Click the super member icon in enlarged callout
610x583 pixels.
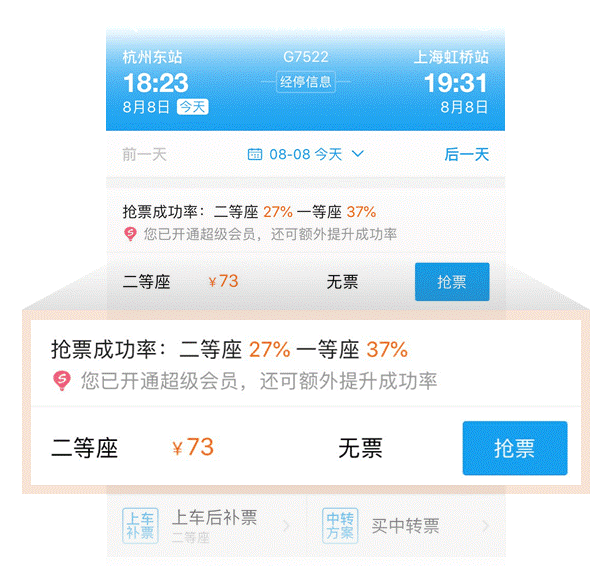point(63,381)
